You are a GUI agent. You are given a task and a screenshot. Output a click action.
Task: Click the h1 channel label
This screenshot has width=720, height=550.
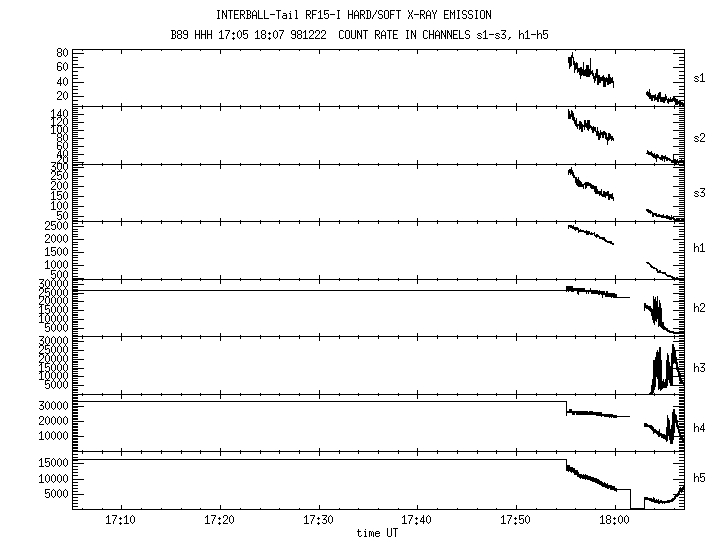tap(702, 250)
